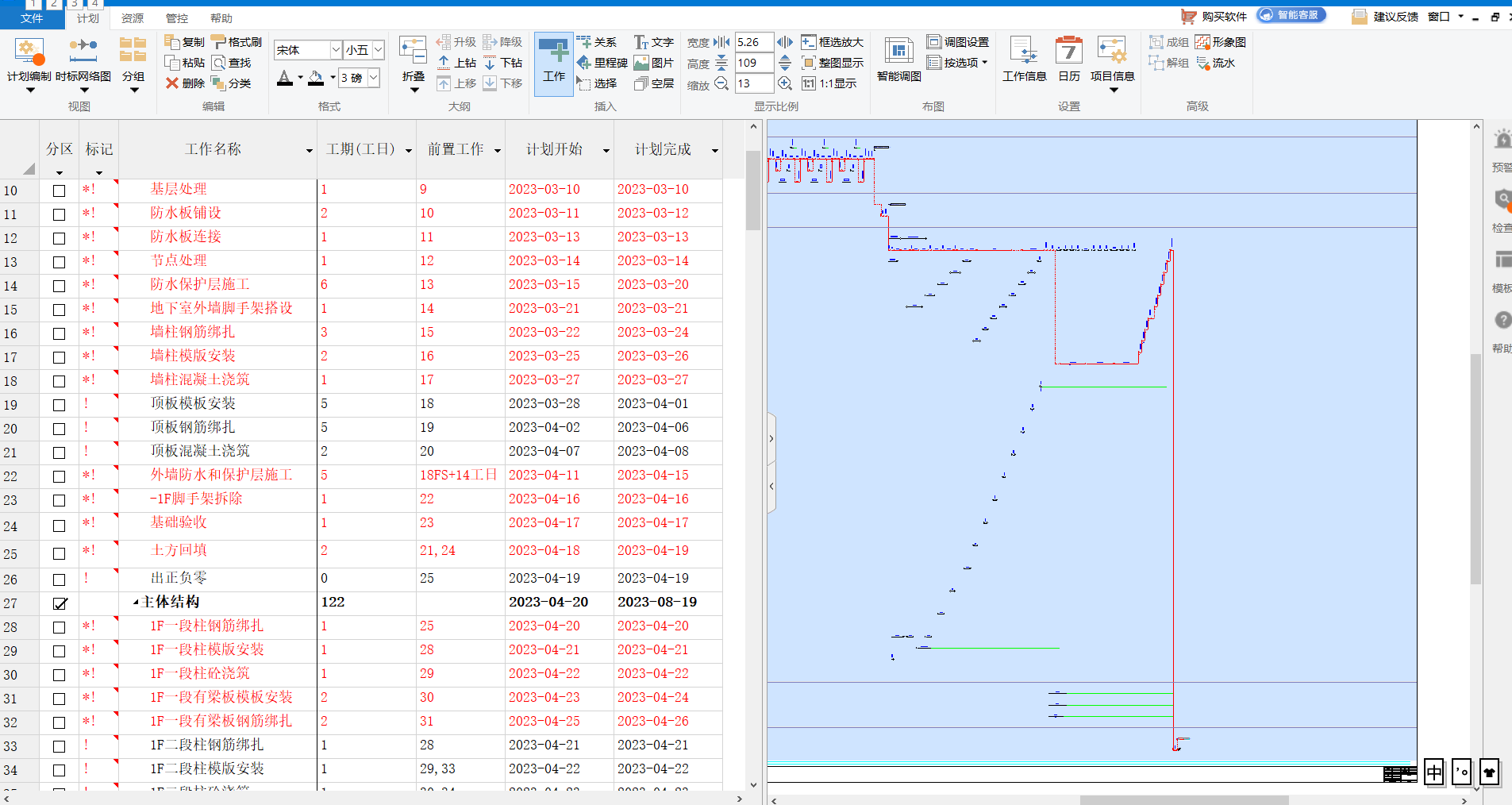Click the 购买软件 link
Image resolution: width=1512 pixels, height=805 pixels.
tap(1214, 17)
